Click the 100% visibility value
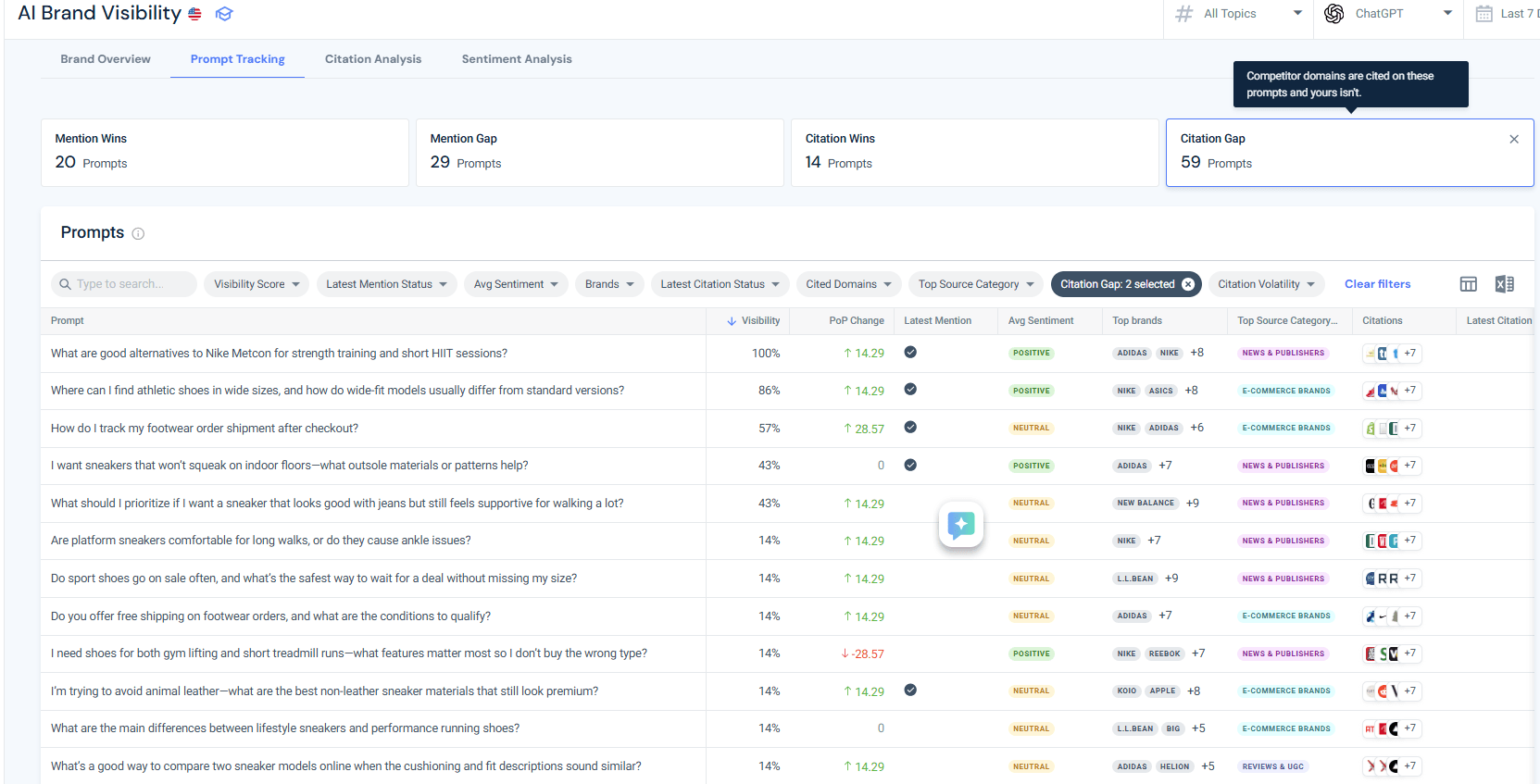This screenshot has height=784, width=1540. (766, 354)
